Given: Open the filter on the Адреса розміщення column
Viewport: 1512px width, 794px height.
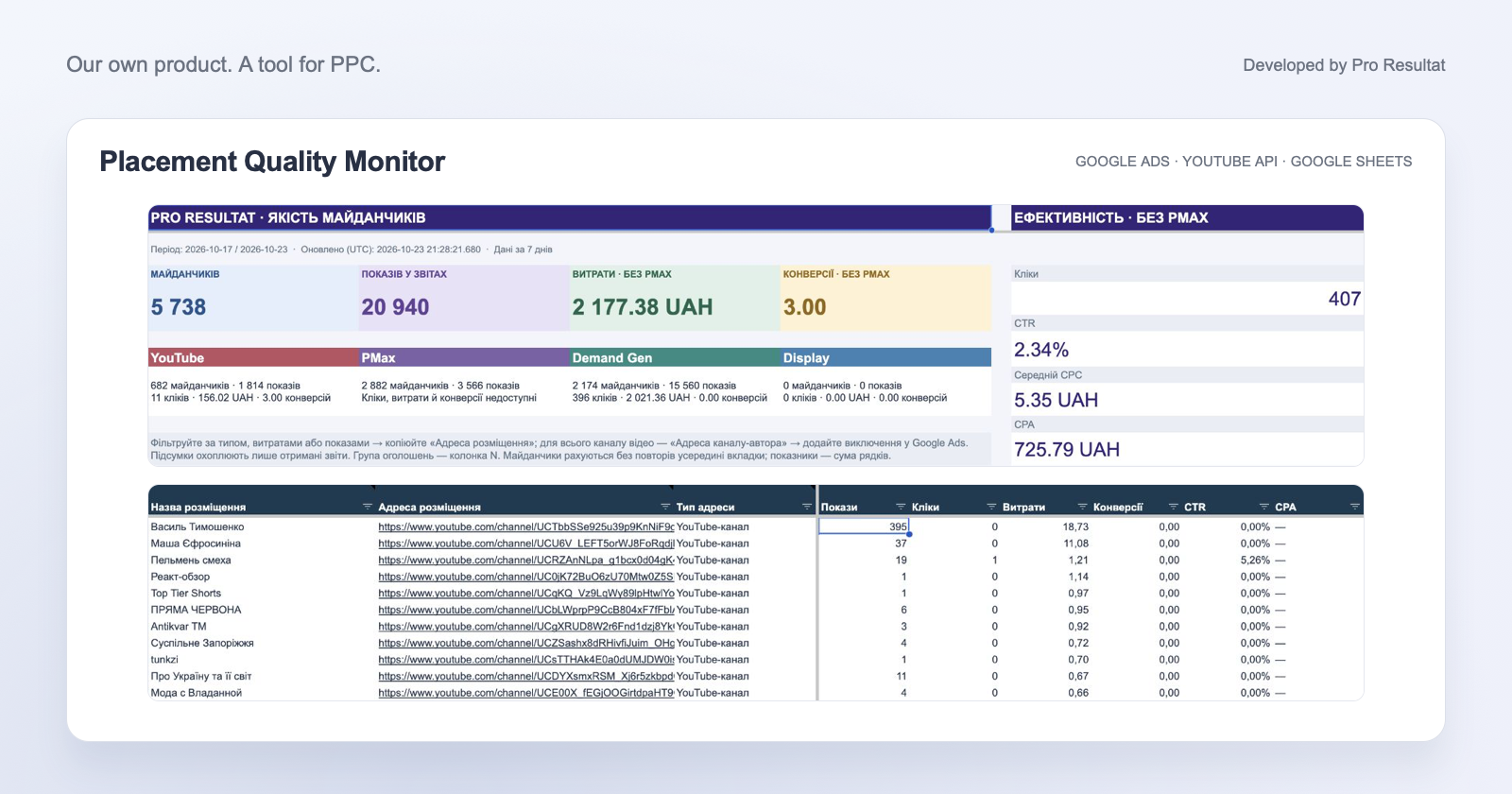Looking at the screenshot, I should pyautogui.click(x=665, y=508).
